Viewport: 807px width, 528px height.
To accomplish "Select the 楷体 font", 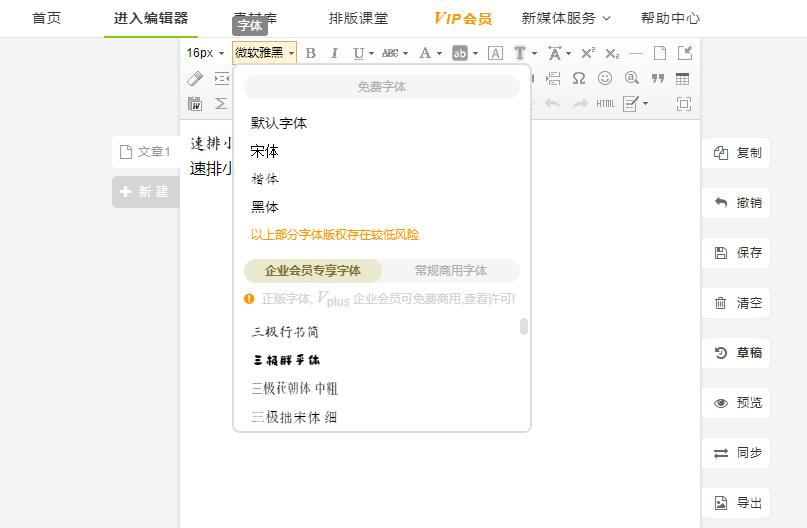I will click(x=265, y=179).
